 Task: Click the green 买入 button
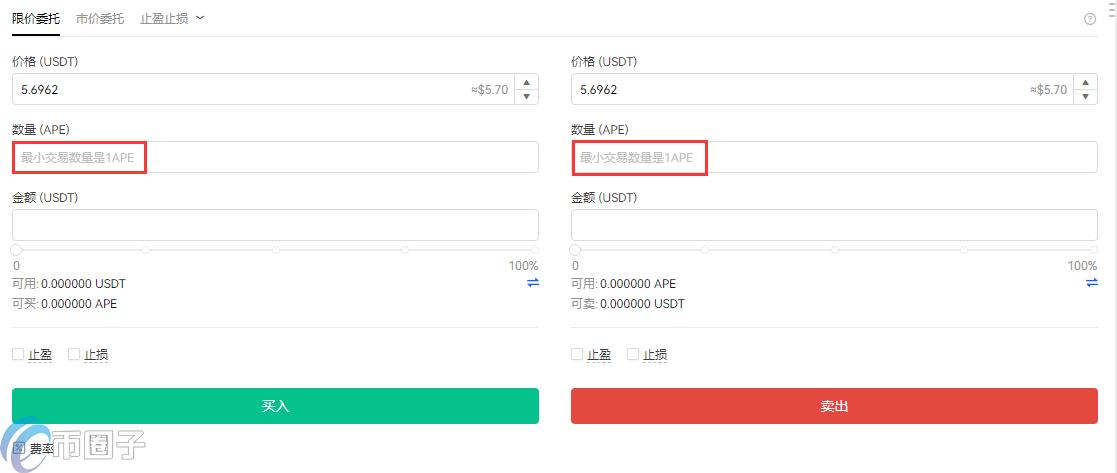[276, 406]
